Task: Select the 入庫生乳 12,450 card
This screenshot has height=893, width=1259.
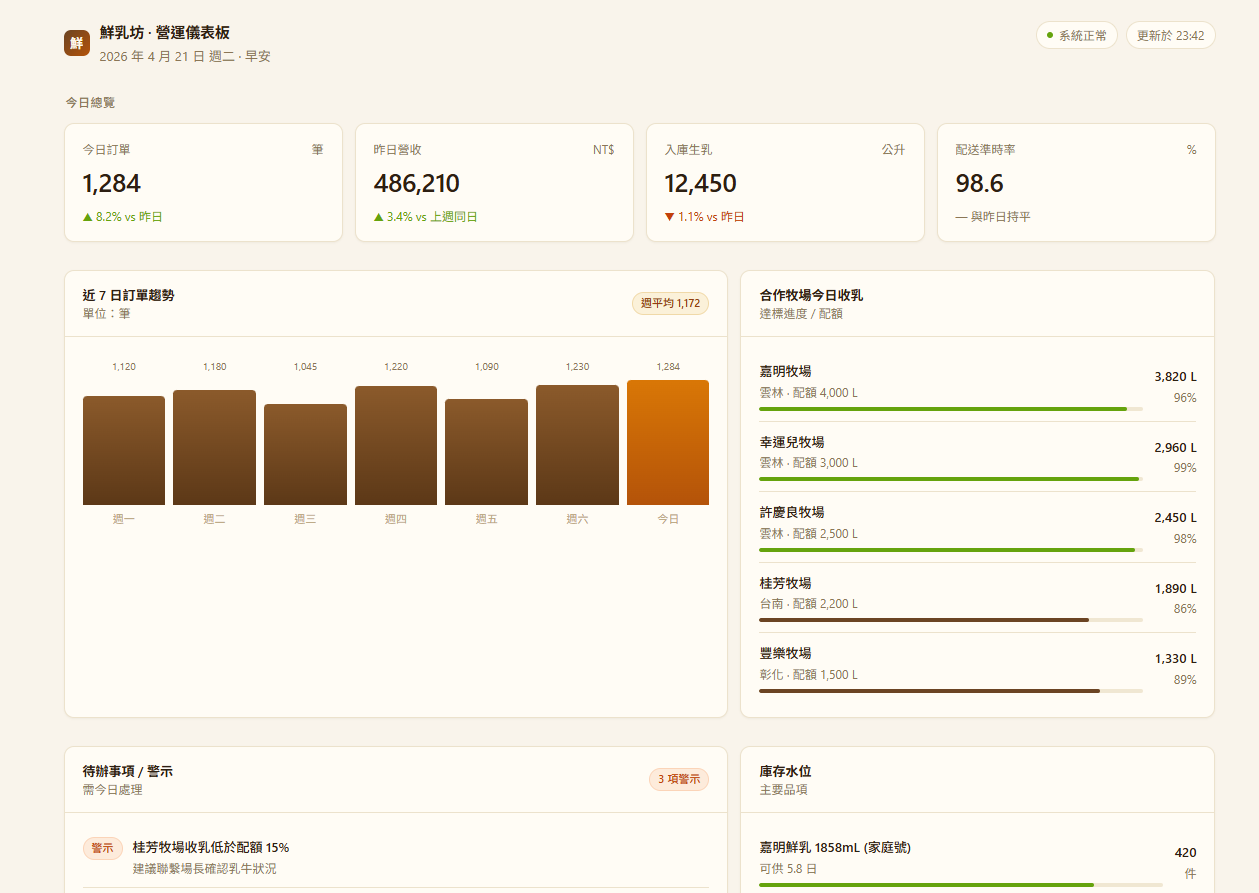Action: 785,183
